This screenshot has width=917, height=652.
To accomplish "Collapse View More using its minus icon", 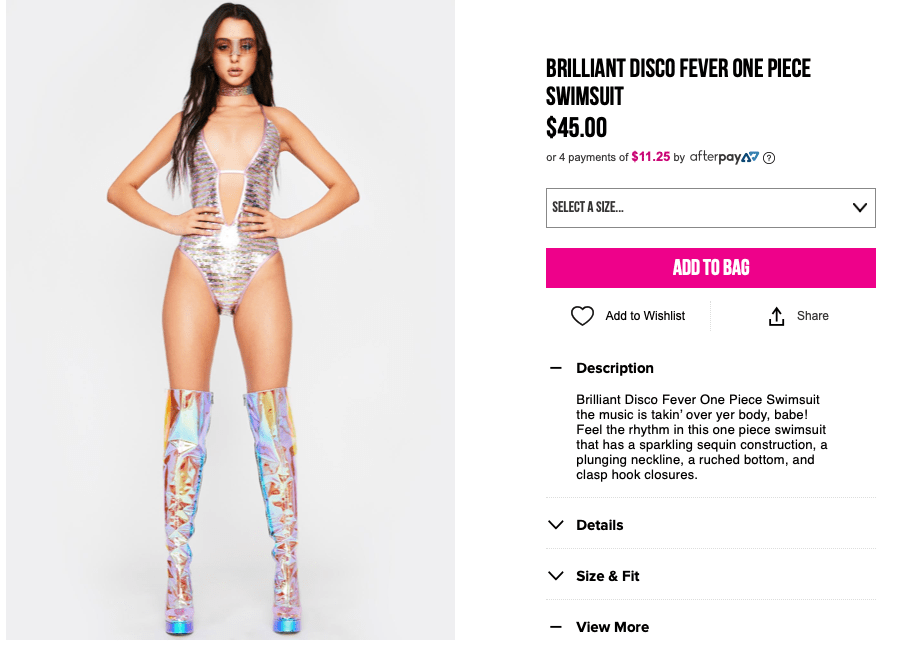I will point(556,627).
